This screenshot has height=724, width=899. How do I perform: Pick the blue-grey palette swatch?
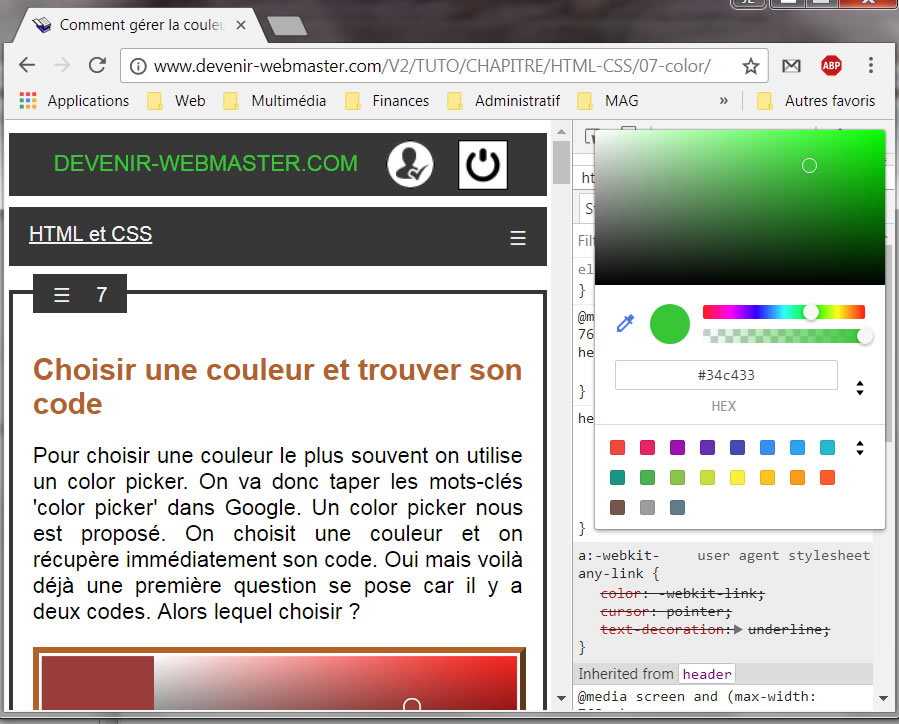[x=677, y=507]
